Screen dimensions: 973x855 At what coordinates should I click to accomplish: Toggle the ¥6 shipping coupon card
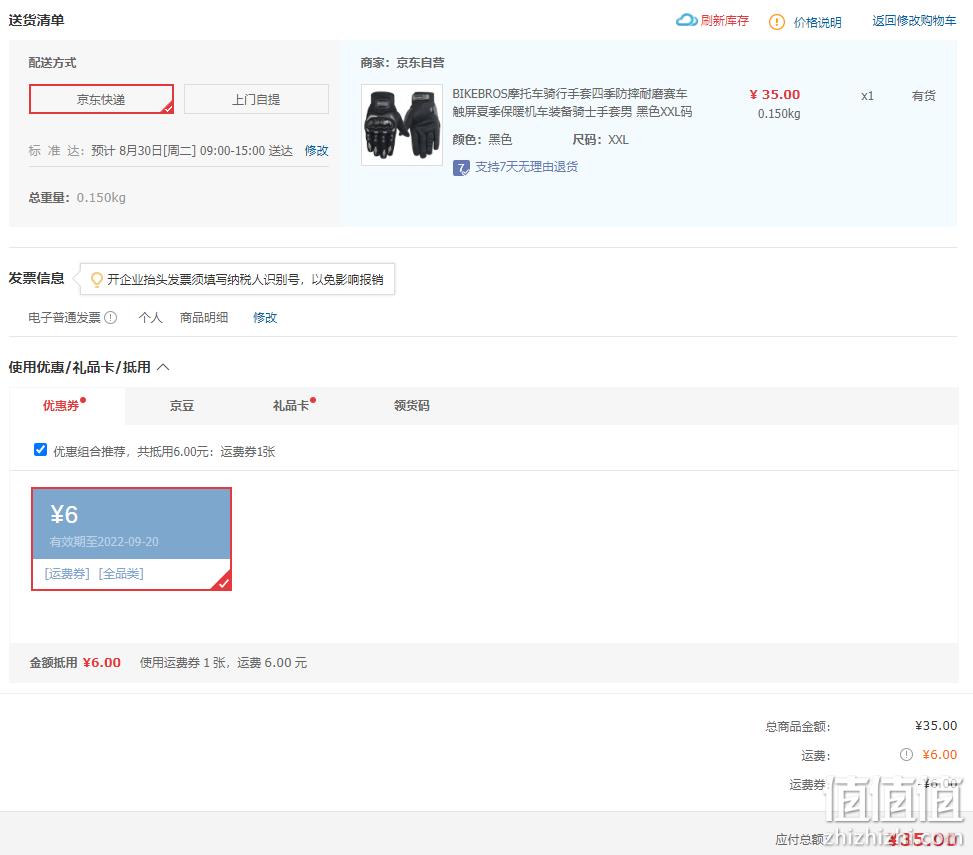pos(132,539)
